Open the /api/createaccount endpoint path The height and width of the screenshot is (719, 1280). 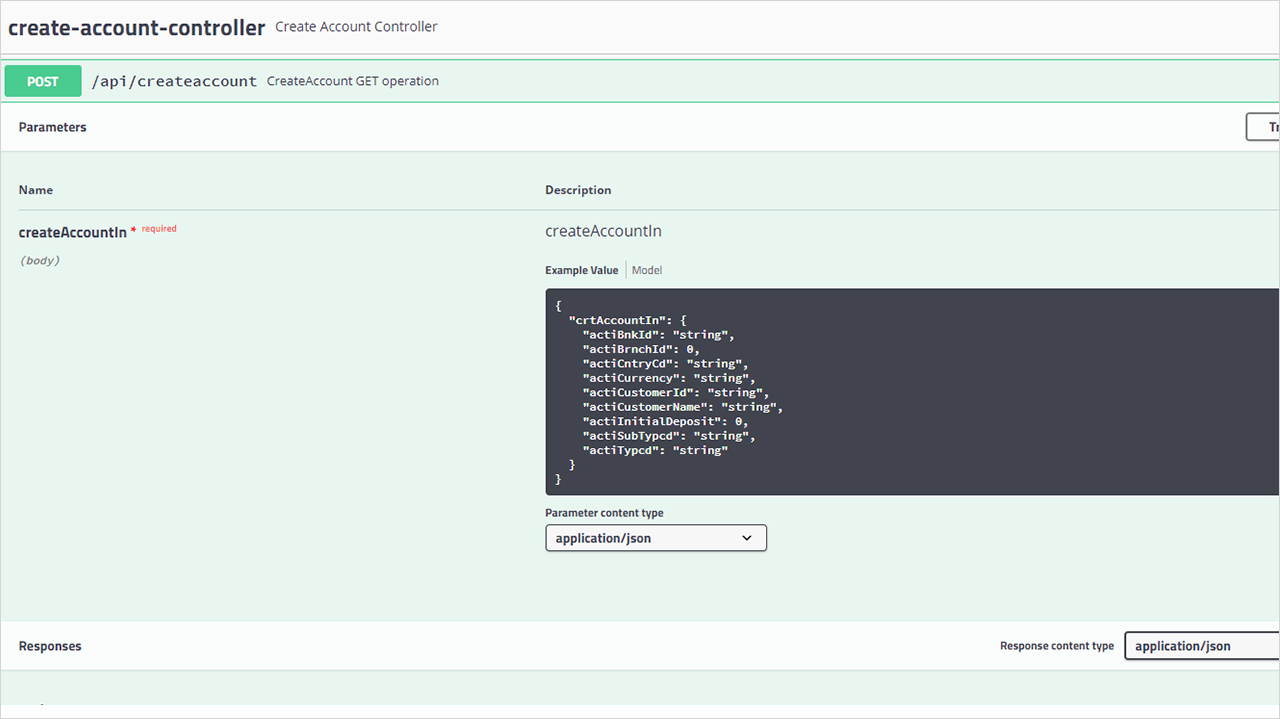[x=174, y=81]
